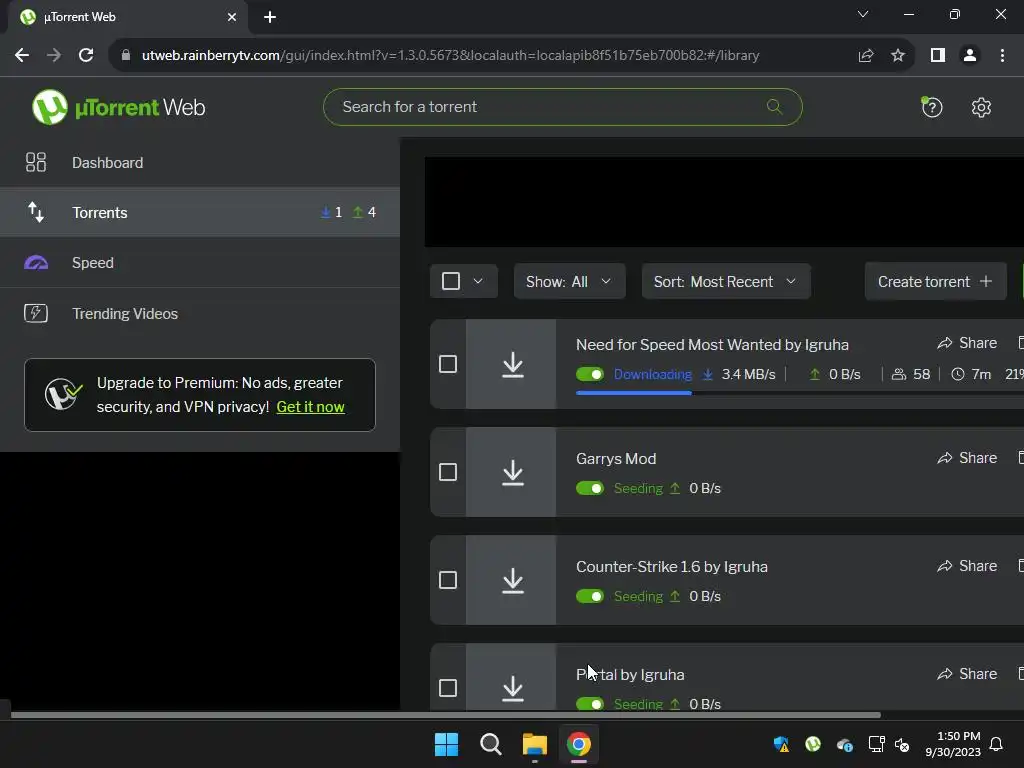Click the Need for Speed download progress bar
The width and height of the screenshot is (1024, 768).
point(800,392)
